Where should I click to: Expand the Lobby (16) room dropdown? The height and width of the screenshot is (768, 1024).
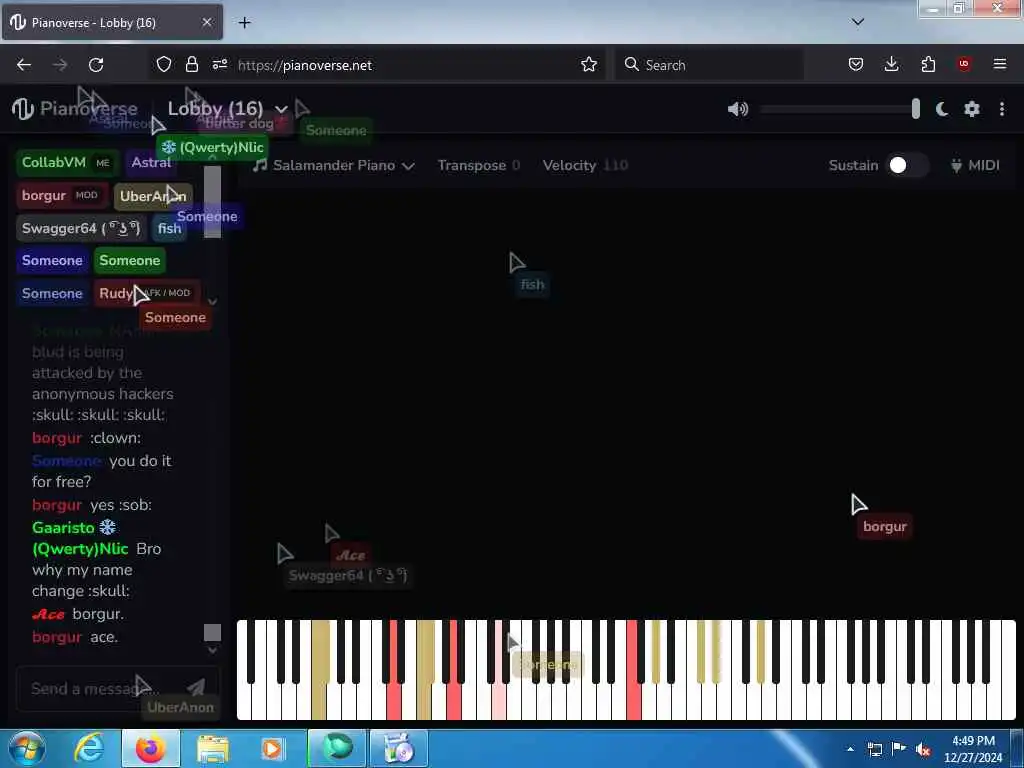(x=281, y=109)
